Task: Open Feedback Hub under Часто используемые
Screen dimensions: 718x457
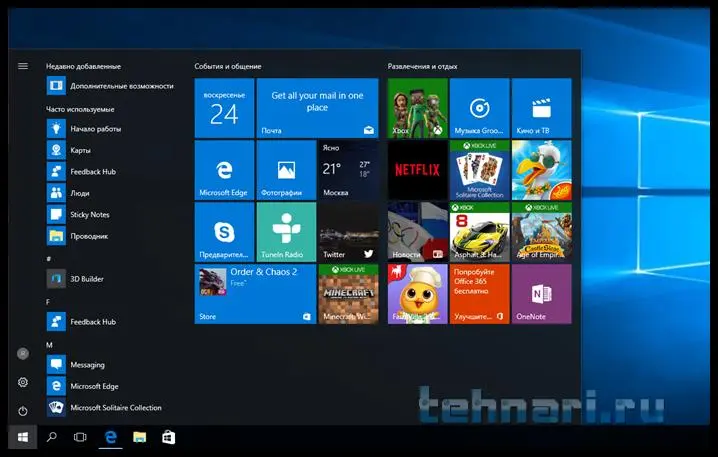Action: click(x=82, y=172)
